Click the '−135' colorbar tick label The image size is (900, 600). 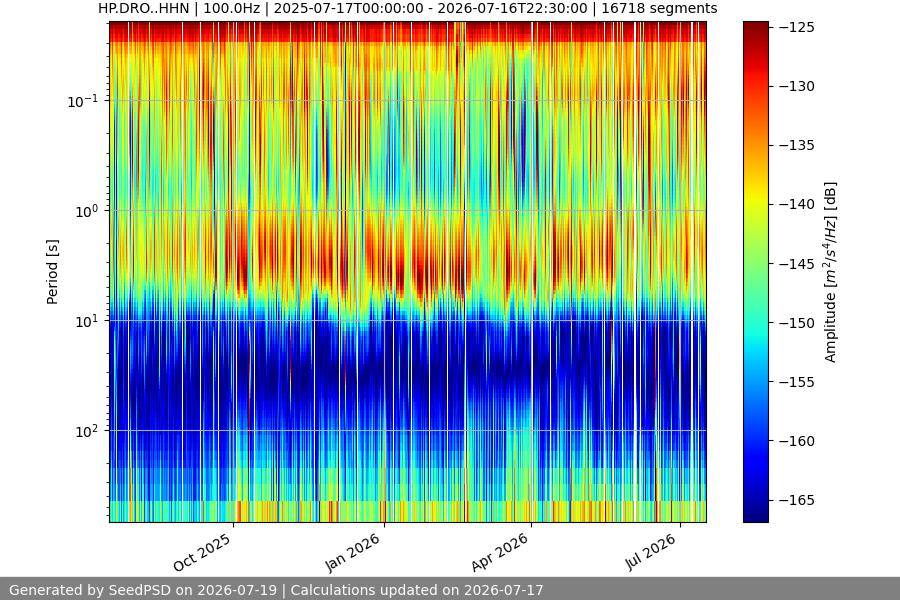(x=797, y=145)
